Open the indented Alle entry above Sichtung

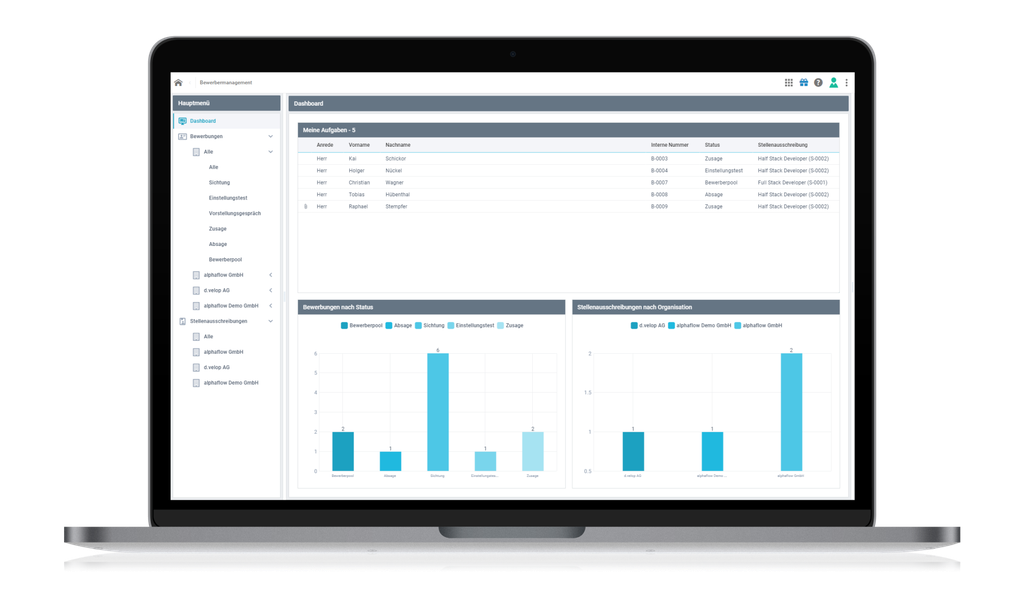click(214, 167)
